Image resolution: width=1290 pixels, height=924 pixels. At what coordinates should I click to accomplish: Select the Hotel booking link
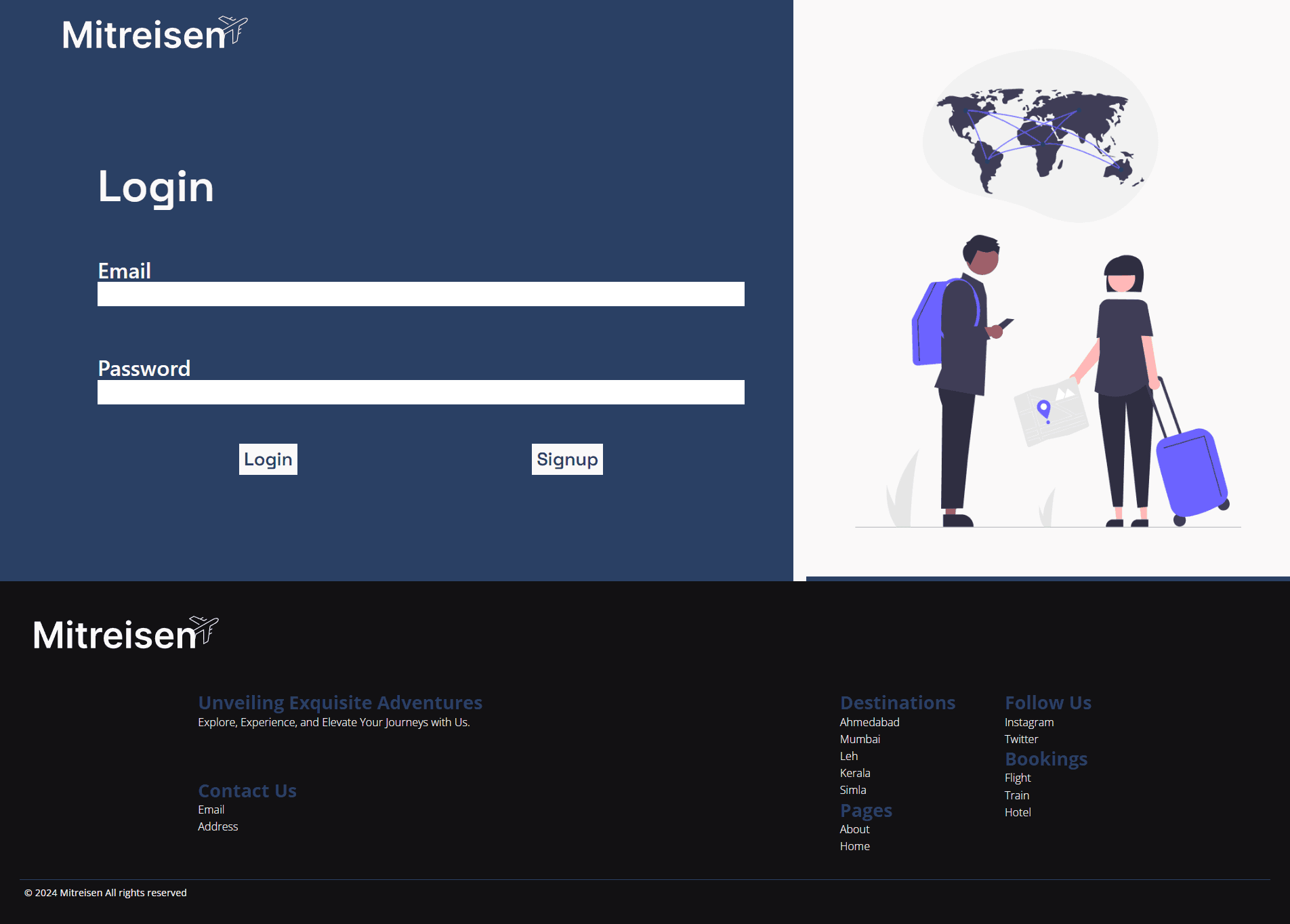click(1018, 812)
